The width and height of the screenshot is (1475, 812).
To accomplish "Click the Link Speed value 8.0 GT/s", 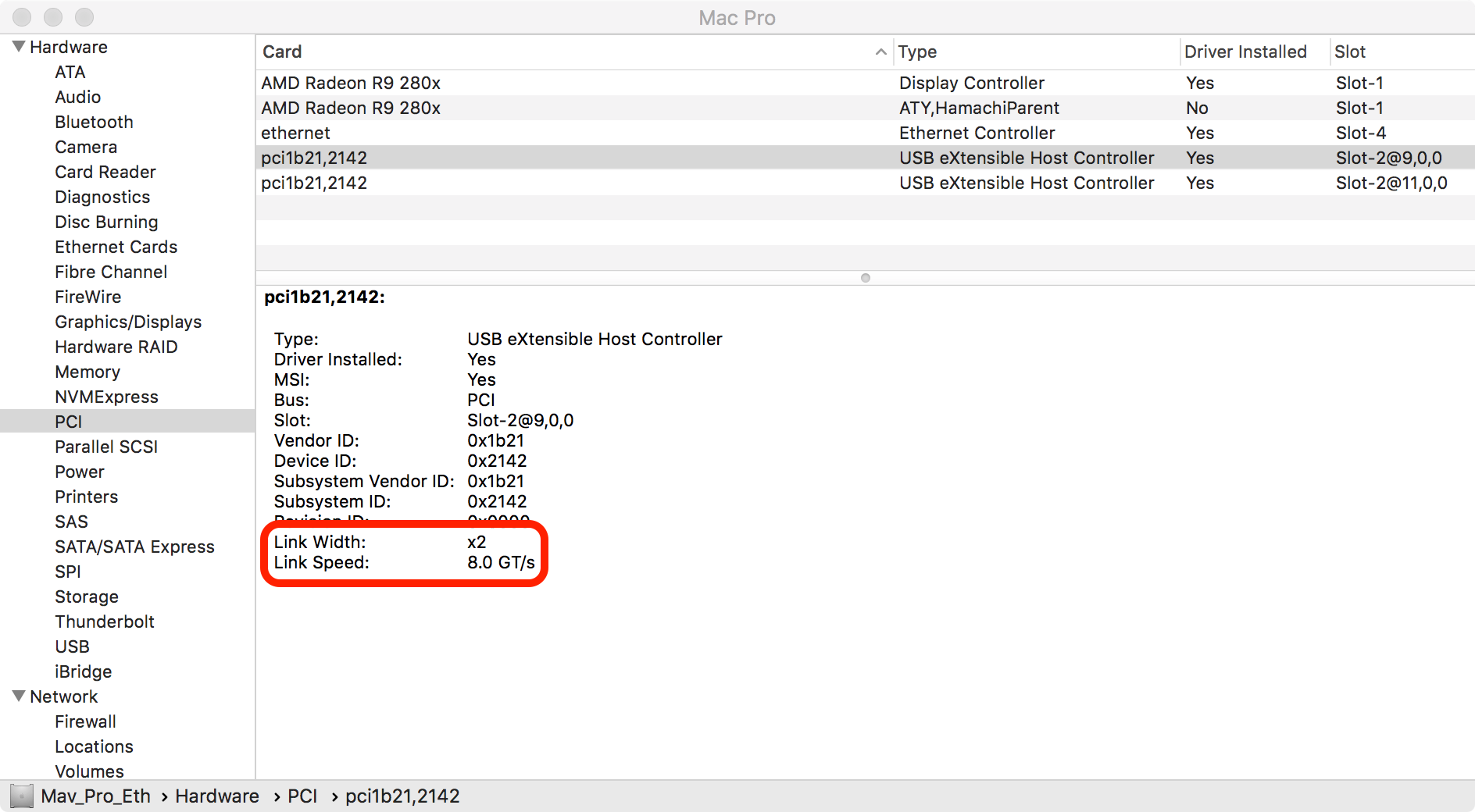I will 501,562.
